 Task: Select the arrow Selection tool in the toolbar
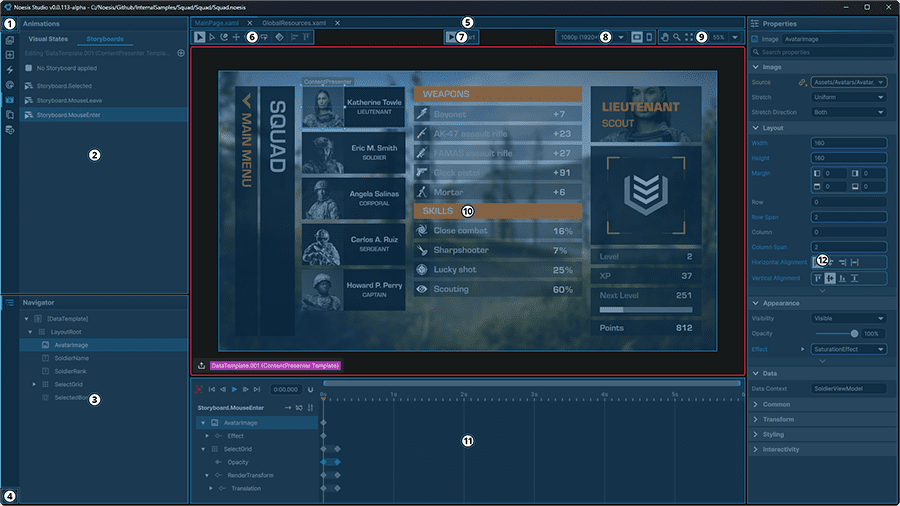199,37
